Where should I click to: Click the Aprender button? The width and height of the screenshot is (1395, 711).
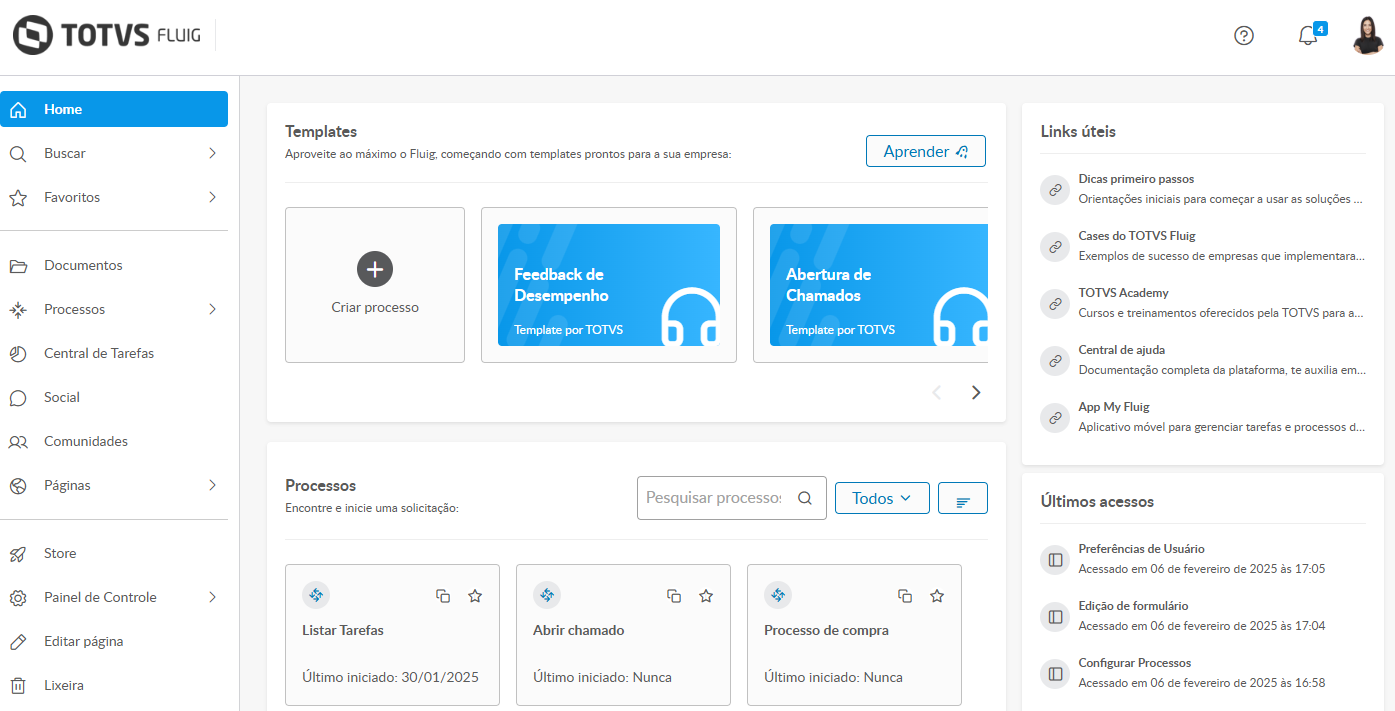click(926, 152)
